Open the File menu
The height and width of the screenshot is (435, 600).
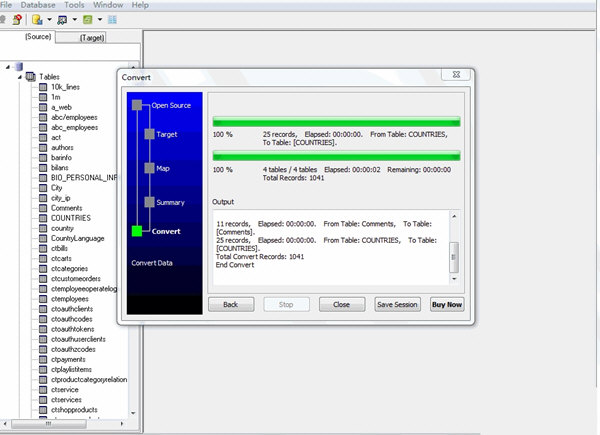pyautogui.click(x=6, y=5)
